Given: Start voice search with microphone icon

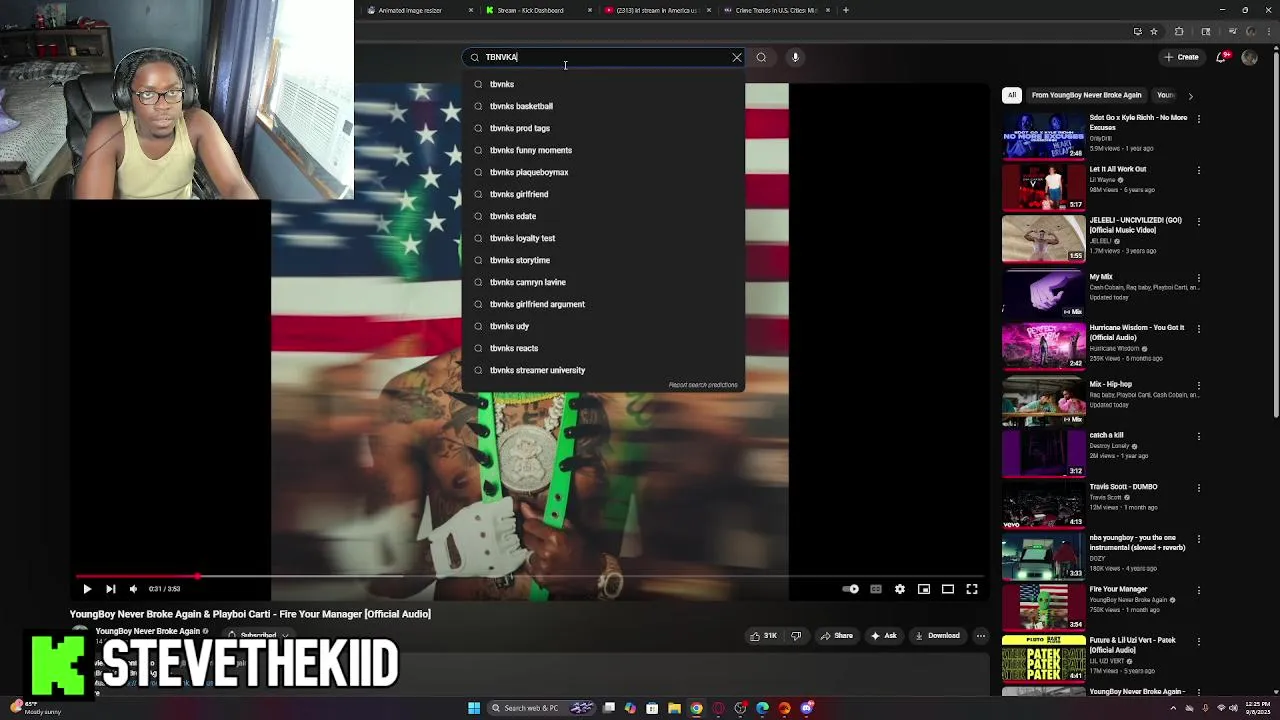Looking at the screenshot, I should tap(795, 57).
